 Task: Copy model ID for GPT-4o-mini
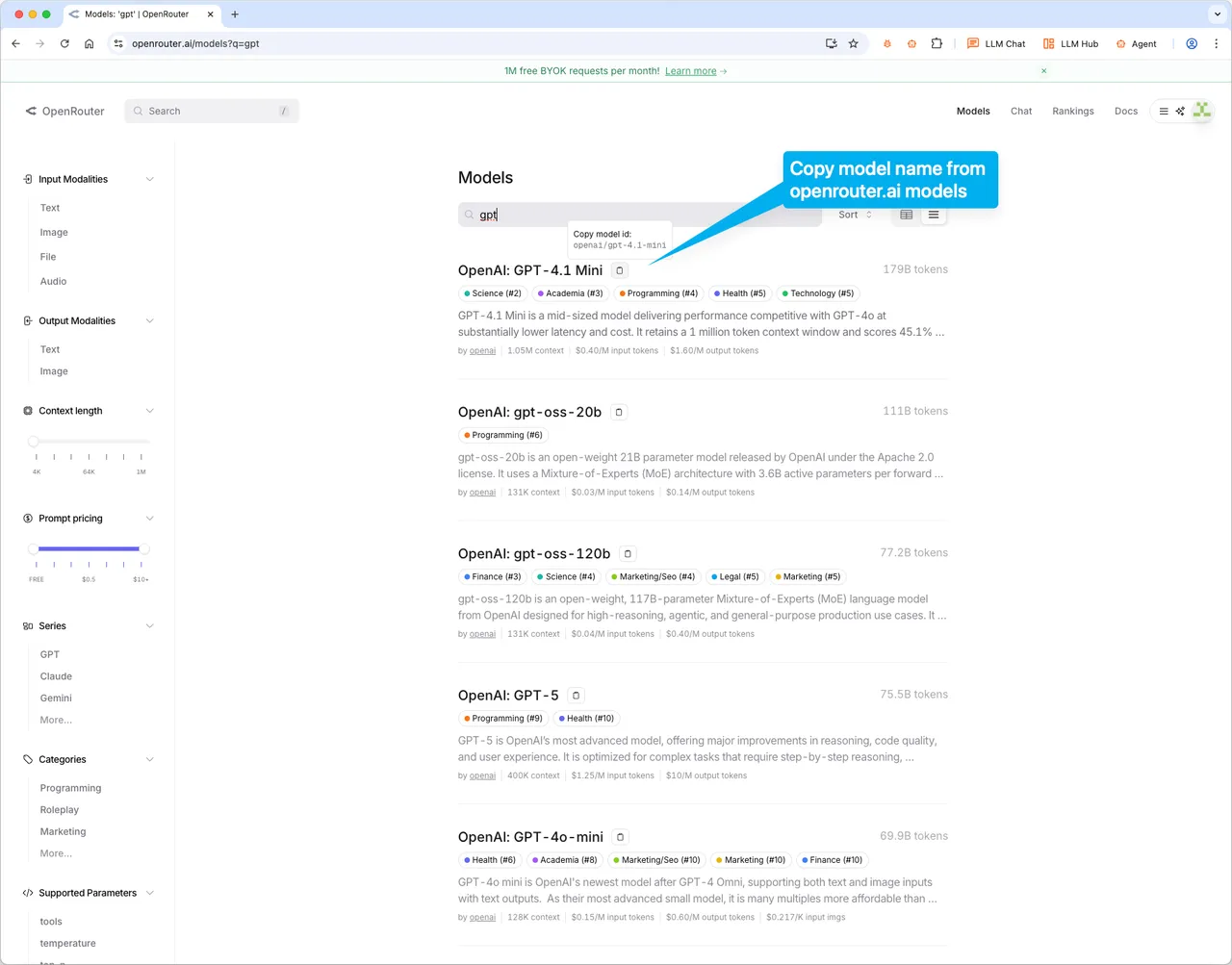tap(621, 837)
